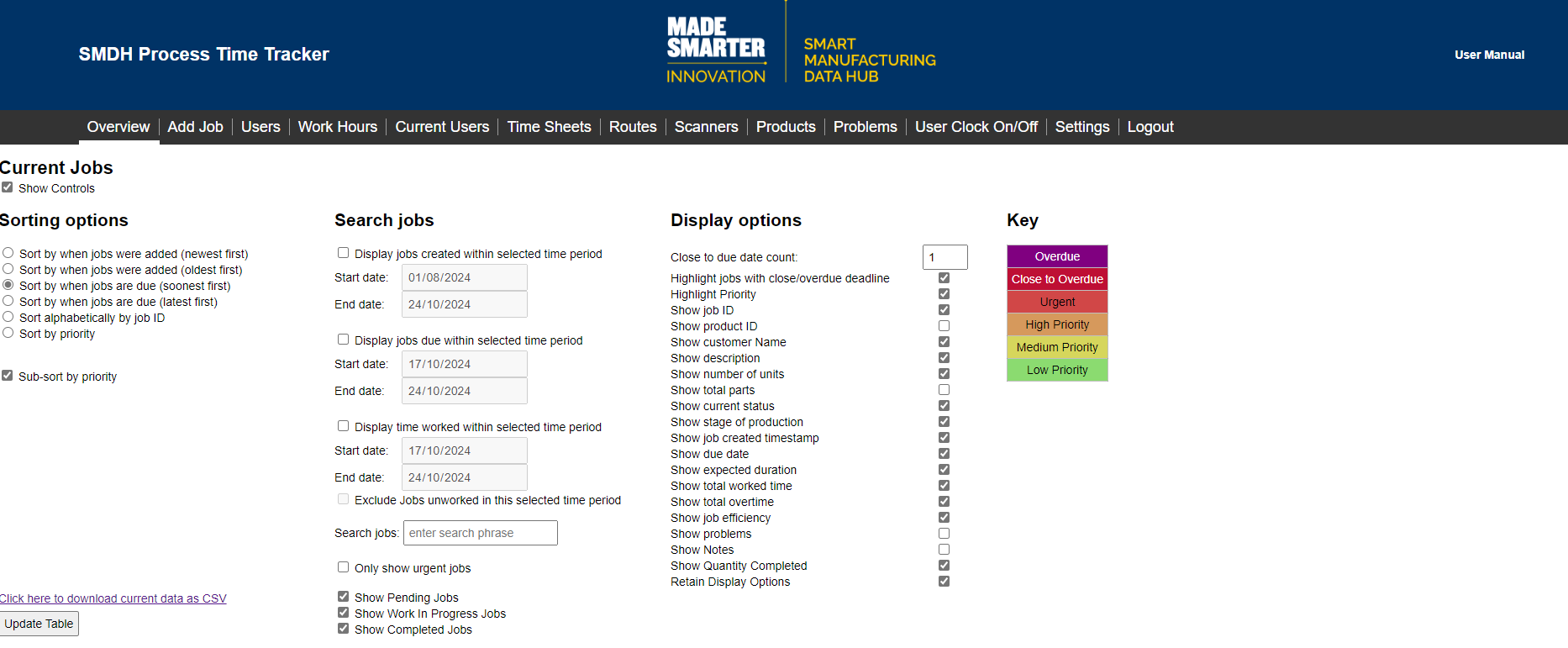The width and height of the screenshot is (1568, 648).
Task: Click the search jobs phrase box
Action: (x=481, y=533)
